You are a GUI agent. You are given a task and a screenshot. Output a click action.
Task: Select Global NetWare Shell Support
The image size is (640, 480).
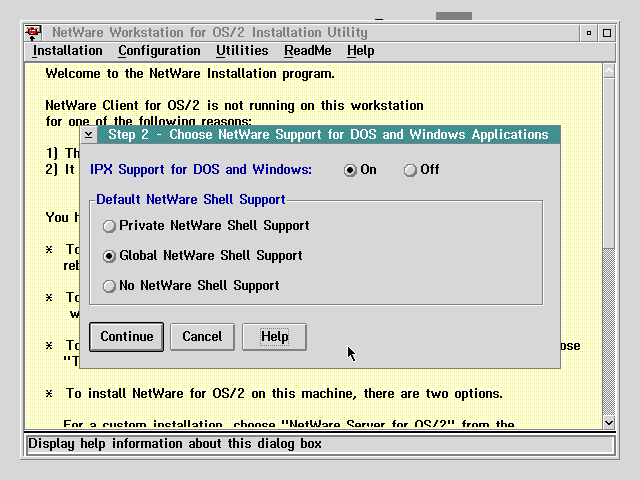(x=202, y=256)
